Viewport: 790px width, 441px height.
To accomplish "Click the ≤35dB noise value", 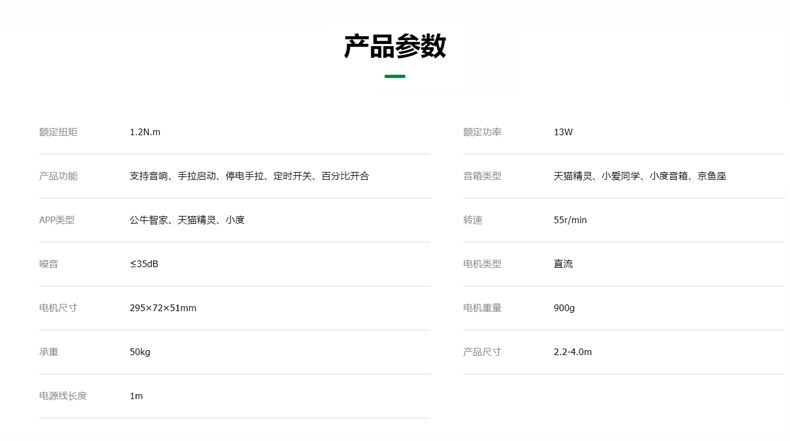I will pos(144,264).
